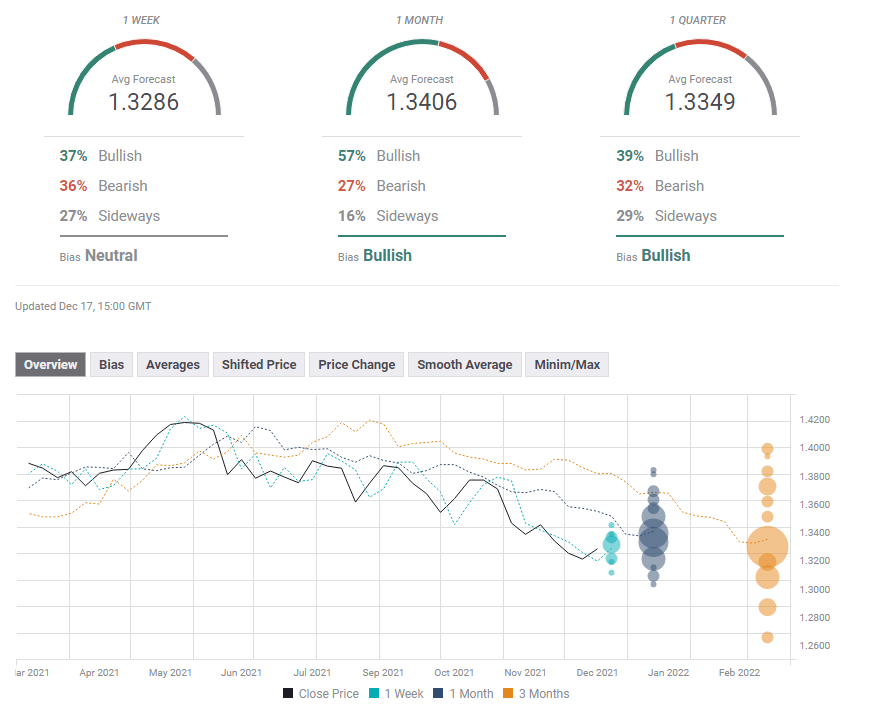
Task: Toggle the Close Price legend series
Action: [320, 693]
